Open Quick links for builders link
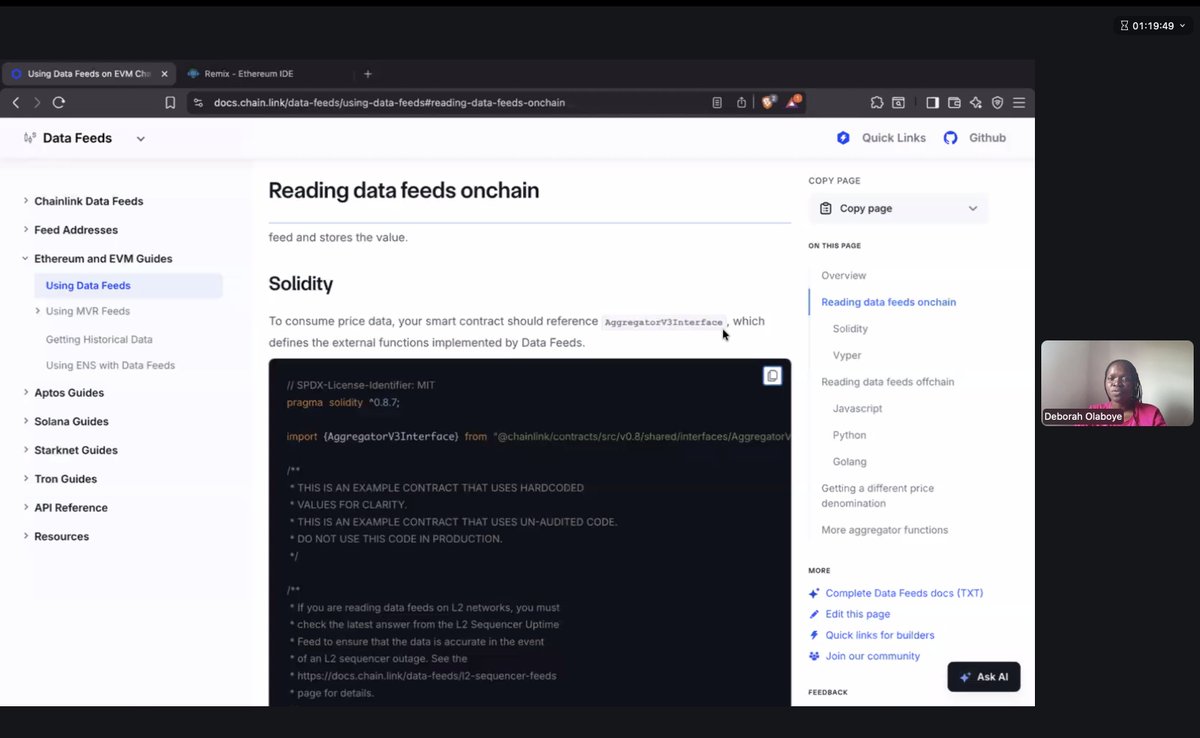Viewport: 1200px width, 738px height. (x=880, y=635)
